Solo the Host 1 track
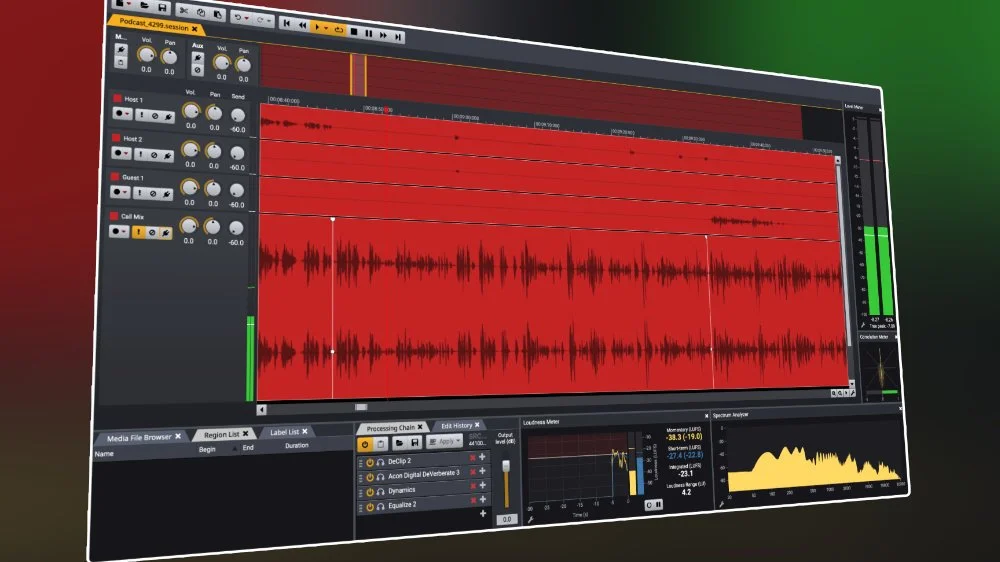The height and width of the screenshot is (562, 1000). [x=142, y=115]
